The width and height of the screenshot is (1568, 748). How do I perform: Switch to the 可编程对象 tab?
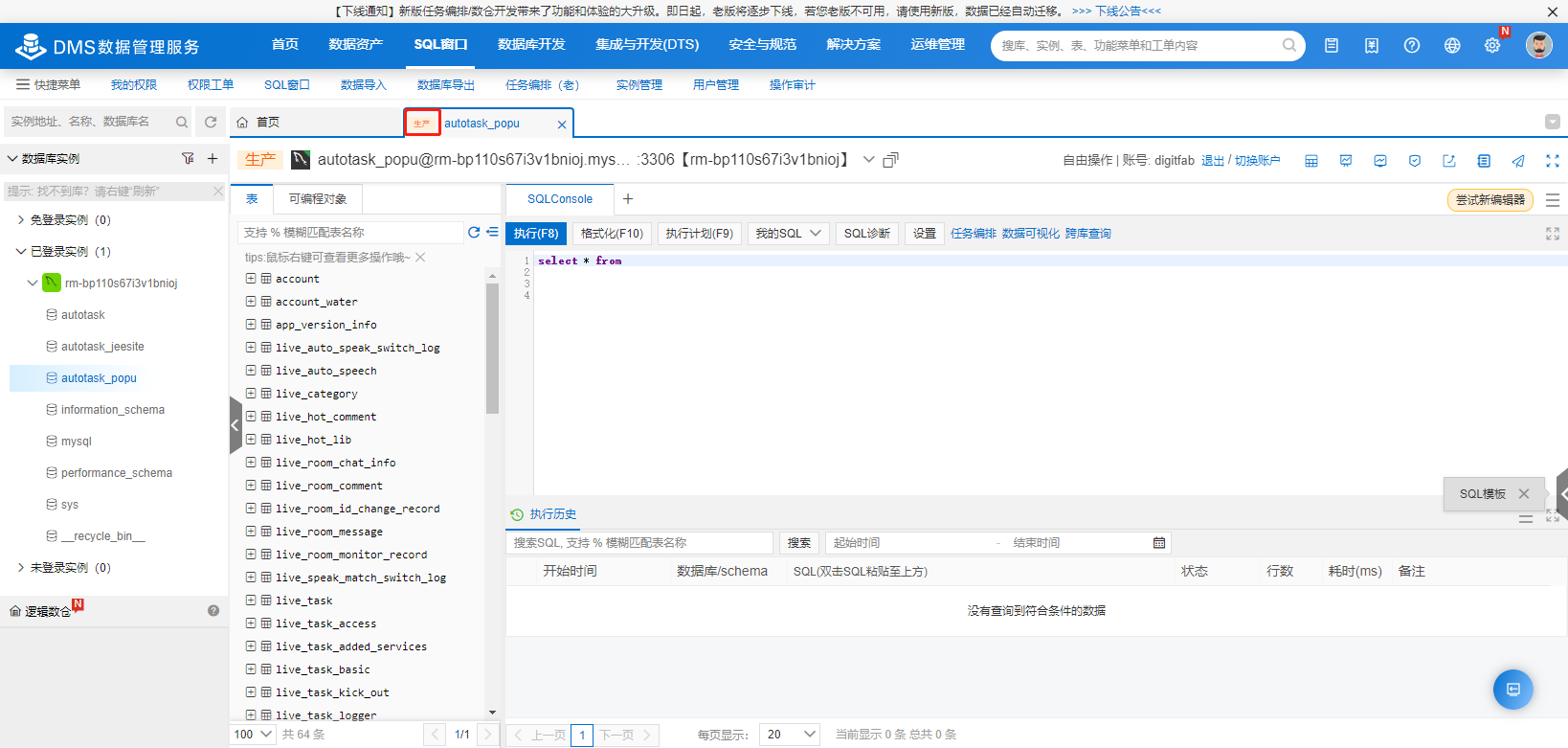click(318, 199)
